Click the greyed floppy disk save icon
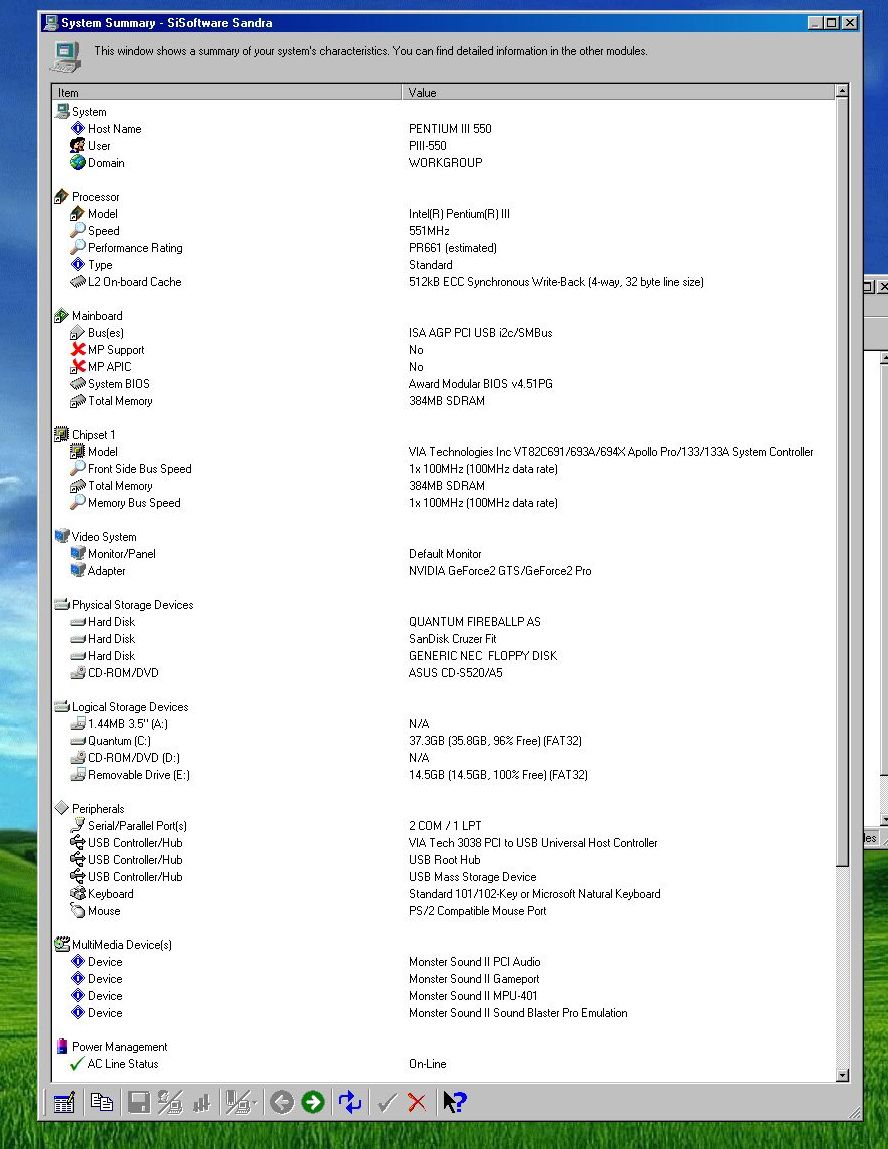888x1149 pixels. point(138,1102)
